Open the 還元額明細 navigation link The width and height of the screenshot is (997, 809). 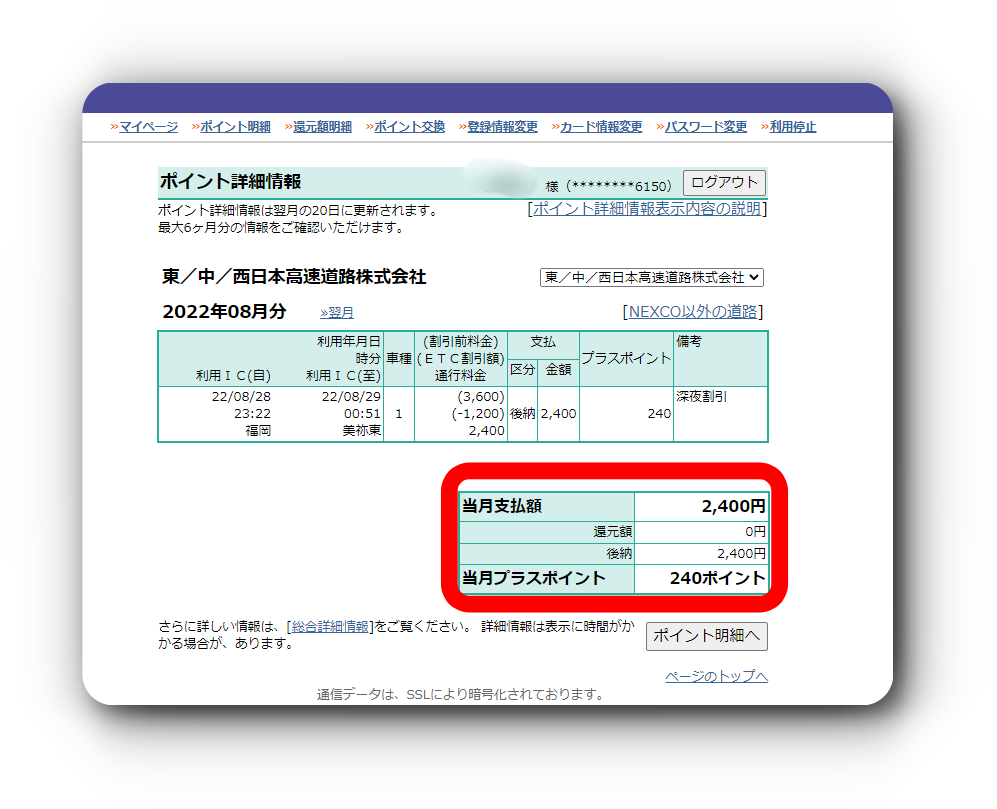click(322, 127)
